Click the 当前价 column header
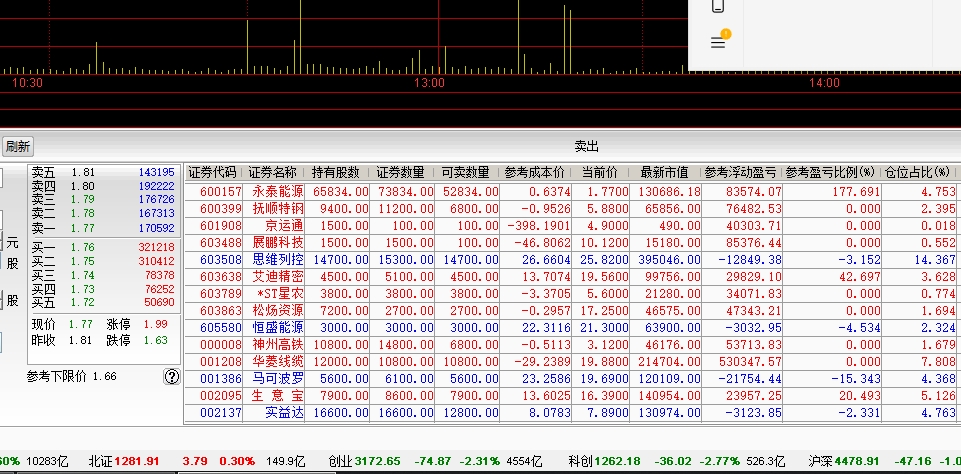 tap(599, 172)
